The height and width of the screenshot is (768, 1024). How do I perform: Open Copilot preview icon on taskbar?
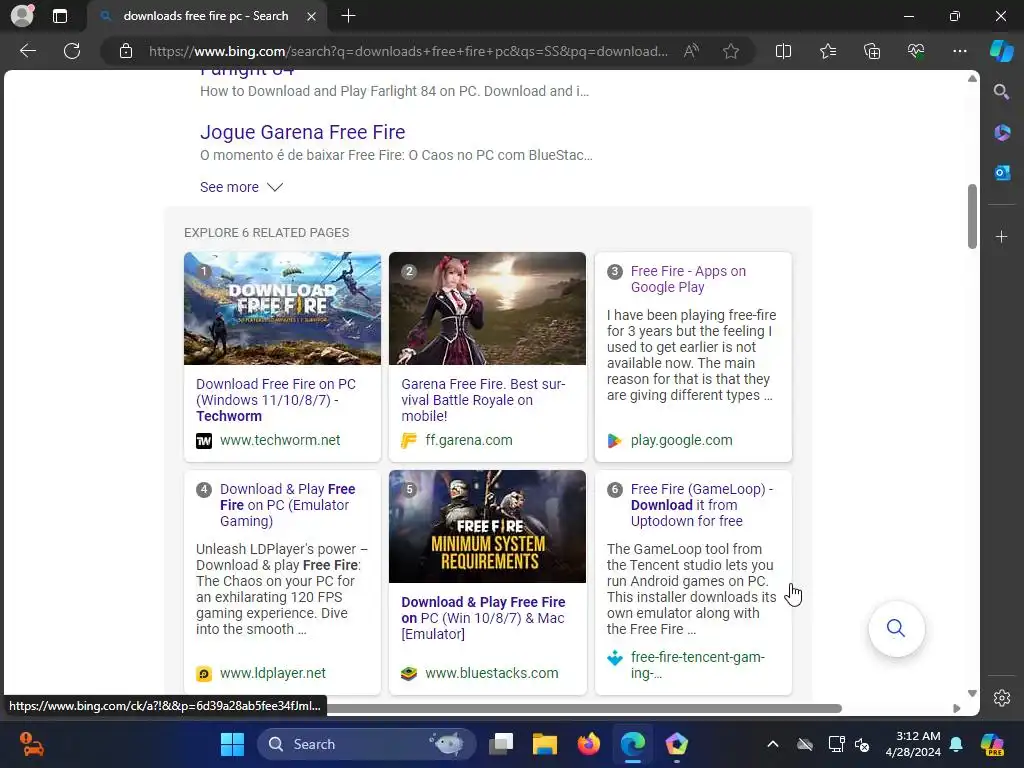coord(992,744)
